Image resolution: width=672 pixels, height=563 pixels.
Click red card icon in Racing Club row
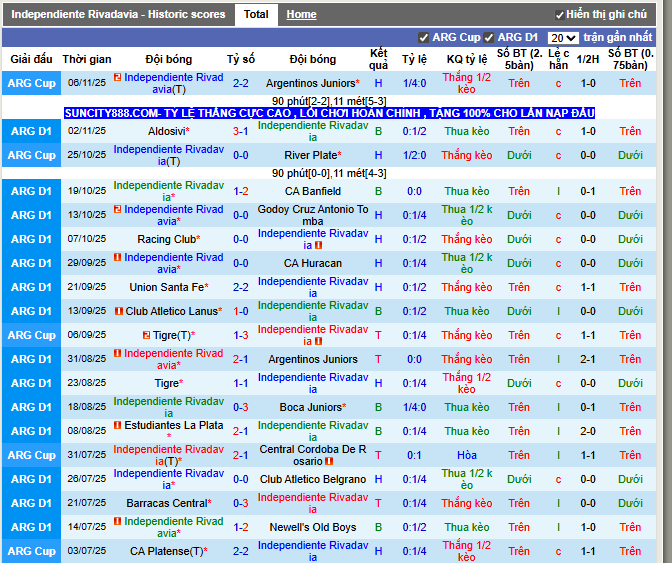point(318,245)
